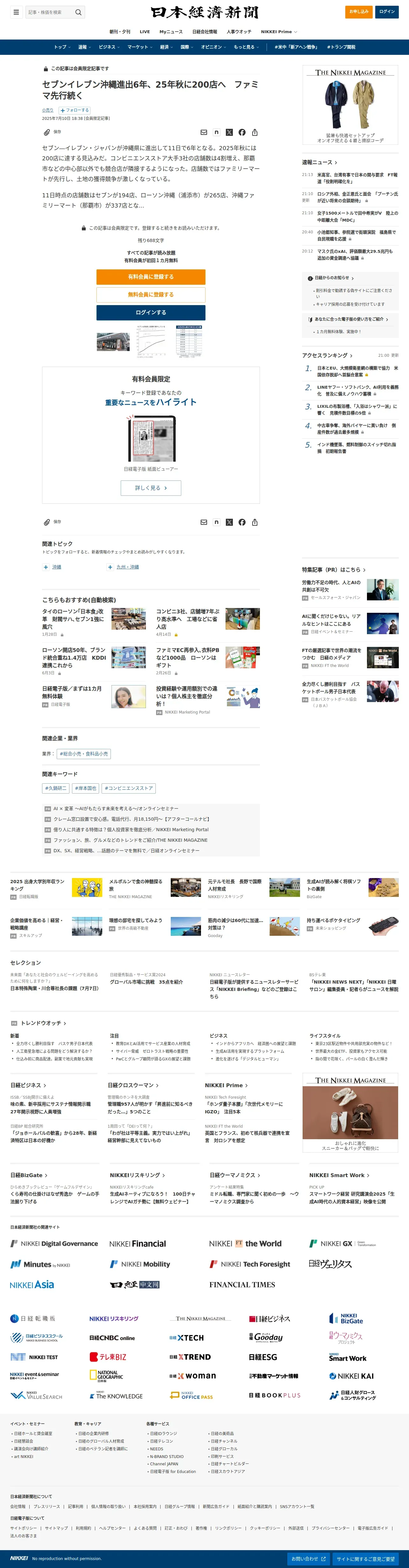This screenshot has height=1568, width=409.
Task: Click the 有料会員に登録する button
Action: coord(151,277)
